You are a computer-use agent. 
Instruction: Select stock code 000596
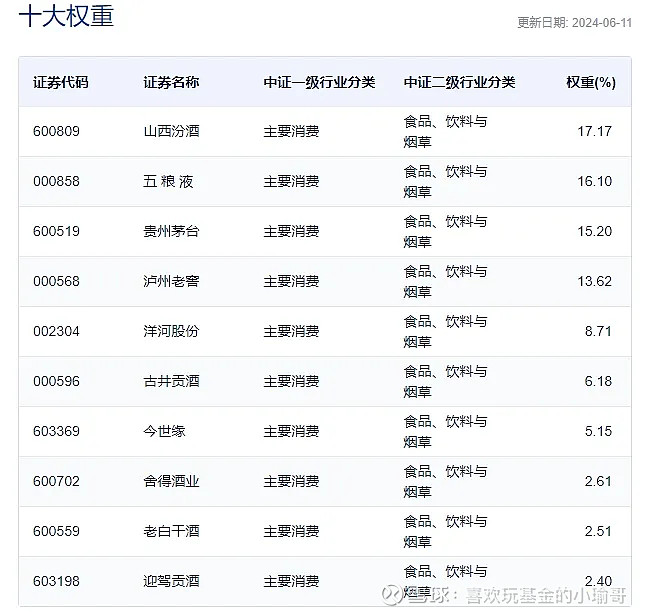click(x=56, y=381)
